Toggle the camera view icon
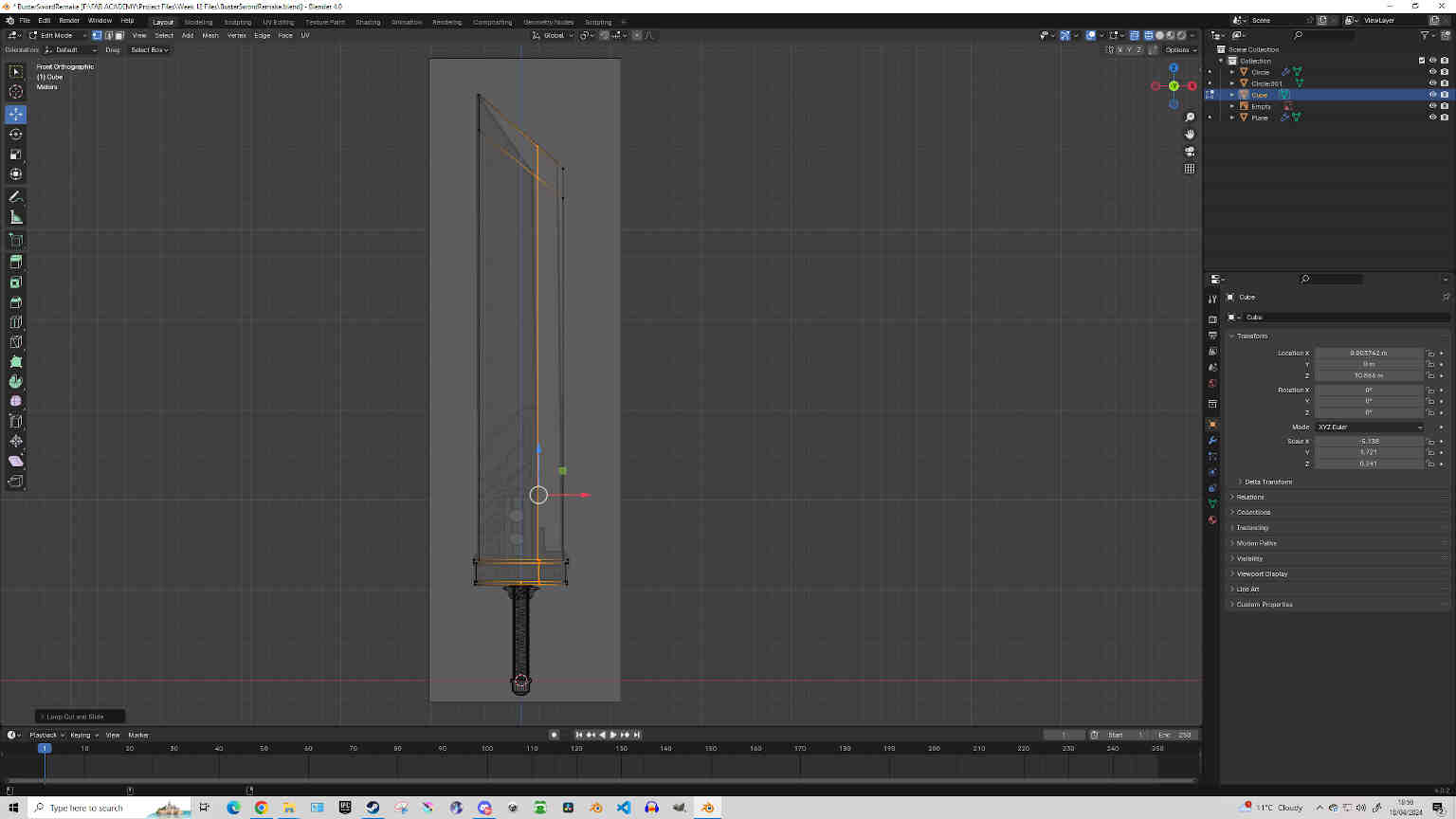The image size is (1456, 819). [1190, 152]
